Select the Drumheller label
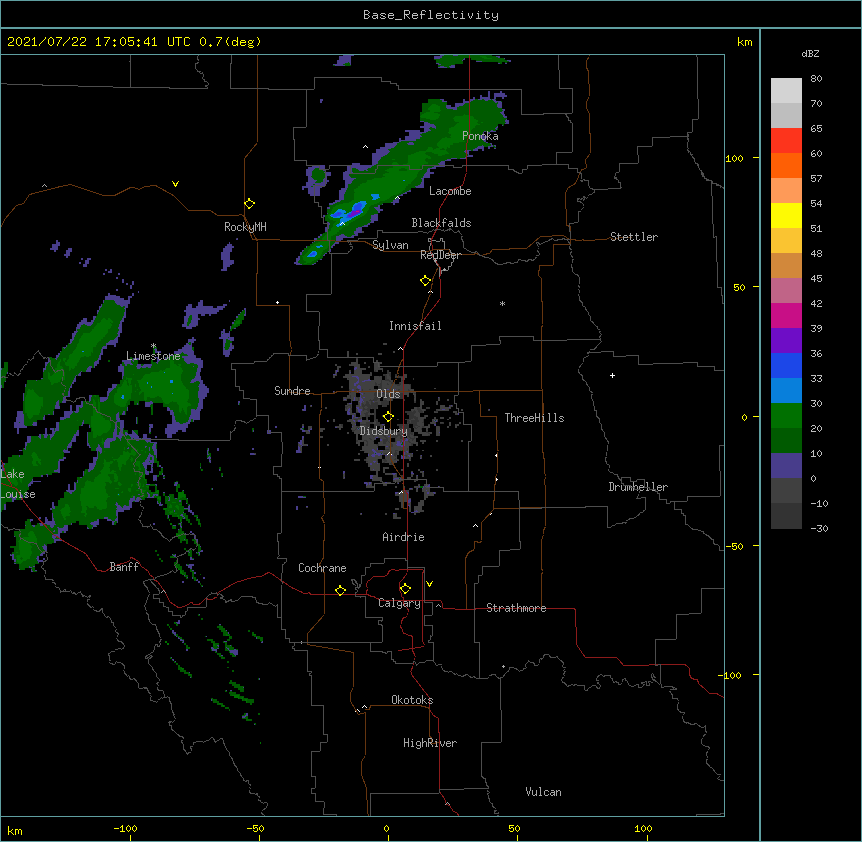Viewport: 862px width, 842px height. pos(638,487)
